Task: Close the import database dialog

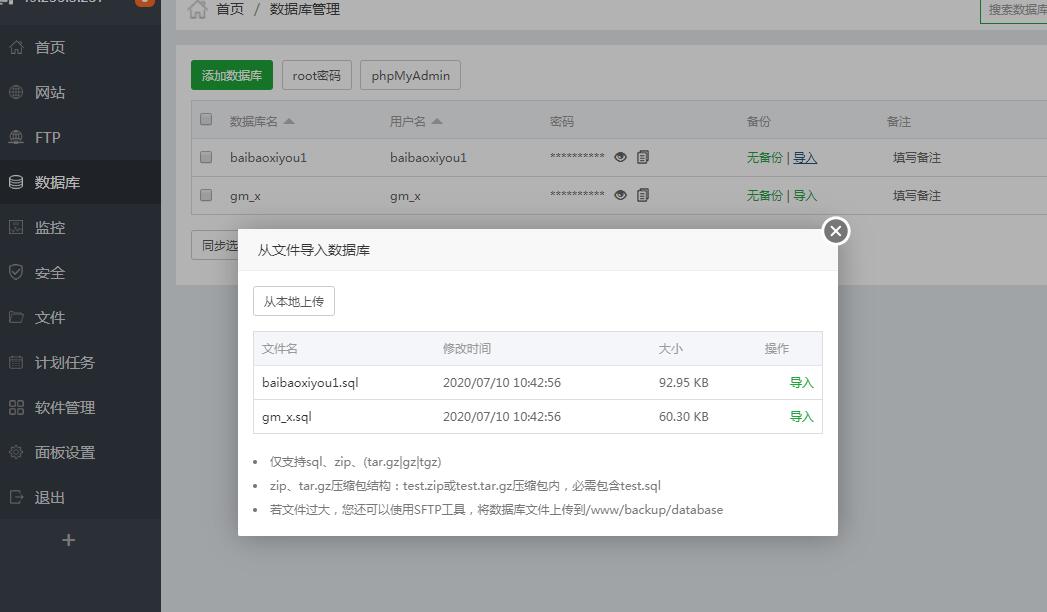Action: [x=836, y=231]
